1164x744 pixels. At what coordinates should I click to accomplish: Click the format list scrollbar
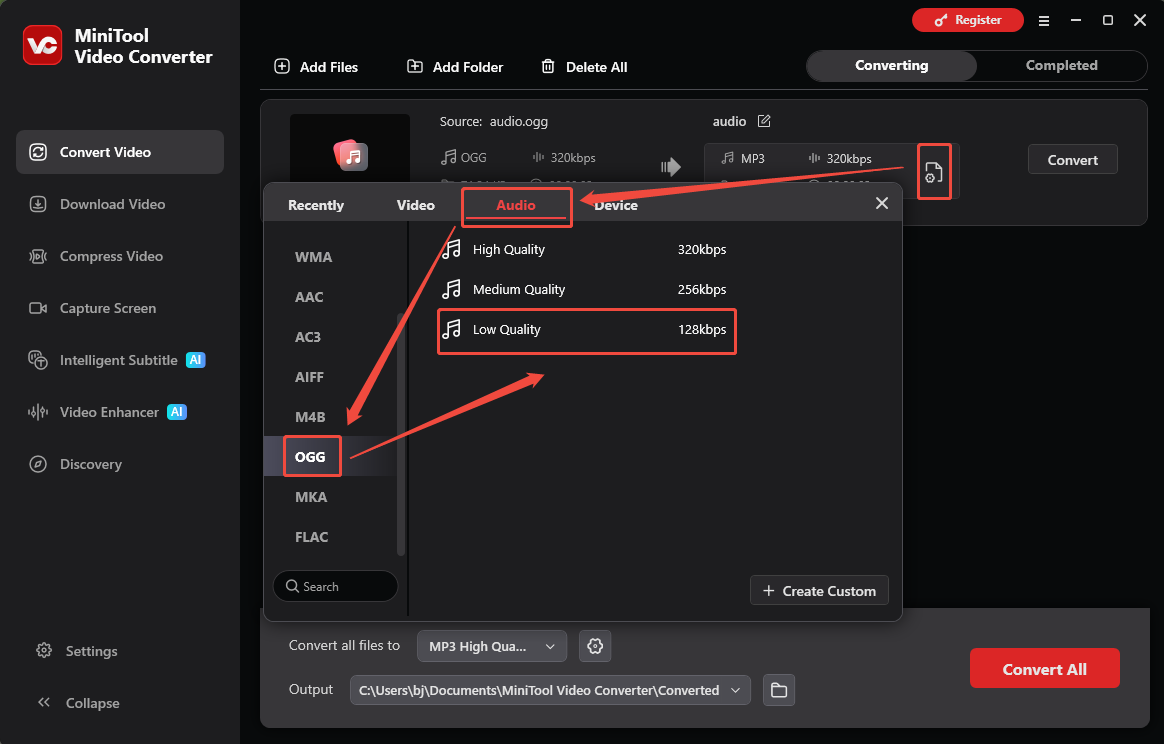coord(401,434)
